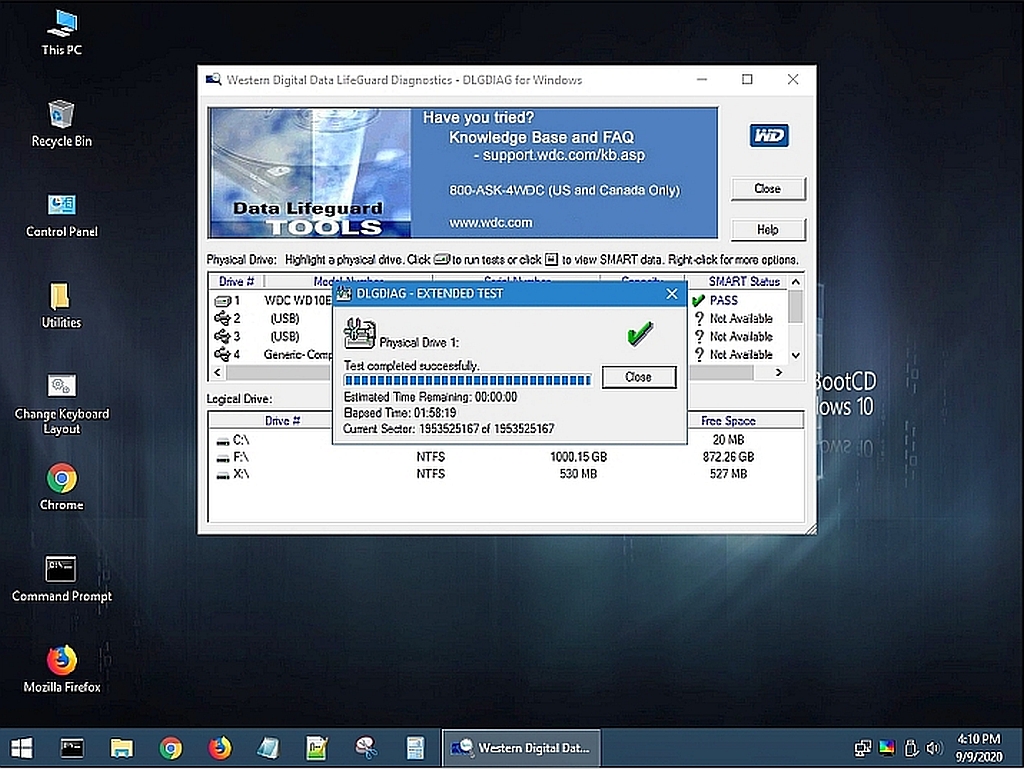Click the WD logo in main window
This screenshot has width=1024, height=769.
[x=769, y=136]
